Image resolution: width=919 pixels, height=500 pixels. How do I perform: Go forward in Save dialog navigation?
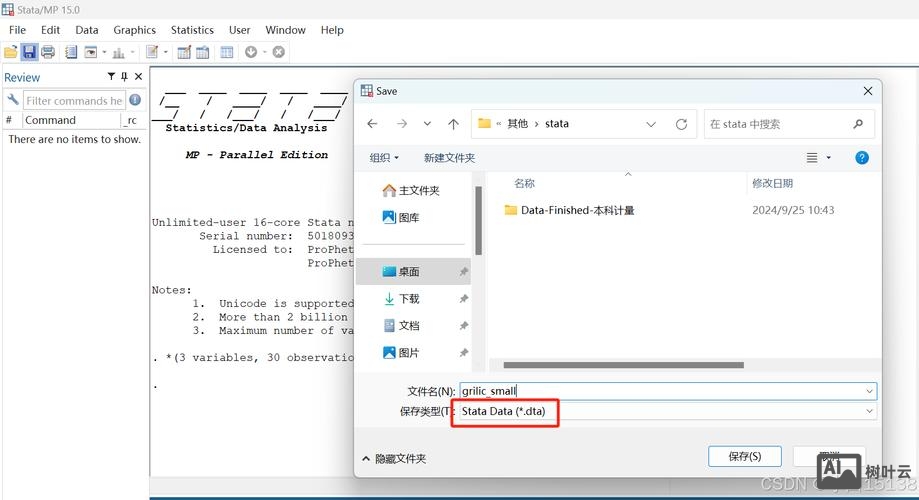(x=401, y=124)
